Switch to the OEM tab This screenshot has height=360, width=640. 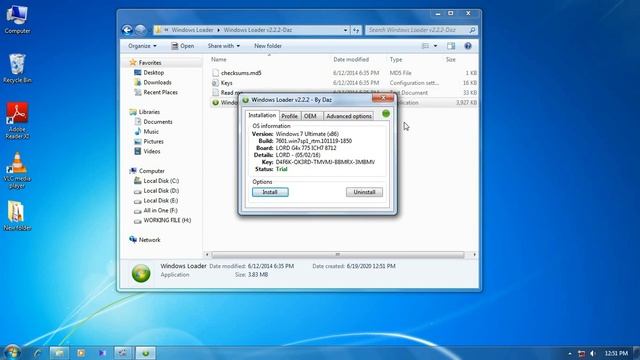[x=310, y=116]
